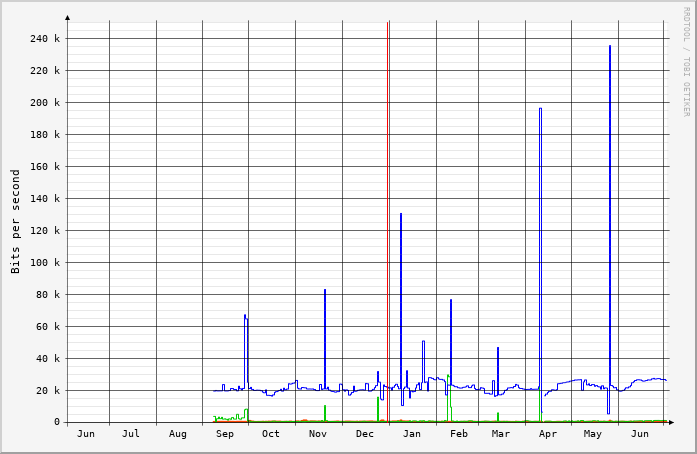Viewport: 697px width, 454px height.
Task: Click the '80 k' y-axis label
Action: coord(48,295)
